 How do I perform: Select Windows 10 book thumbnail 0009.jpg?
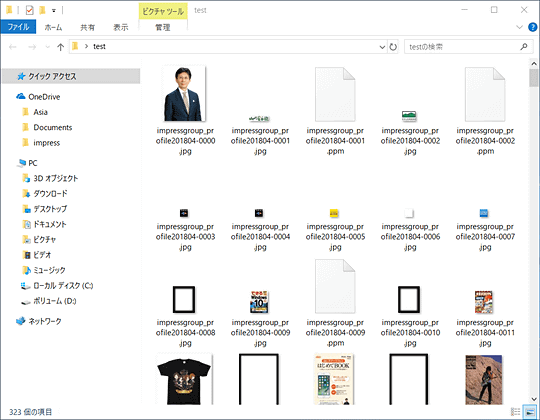(259, 302)
